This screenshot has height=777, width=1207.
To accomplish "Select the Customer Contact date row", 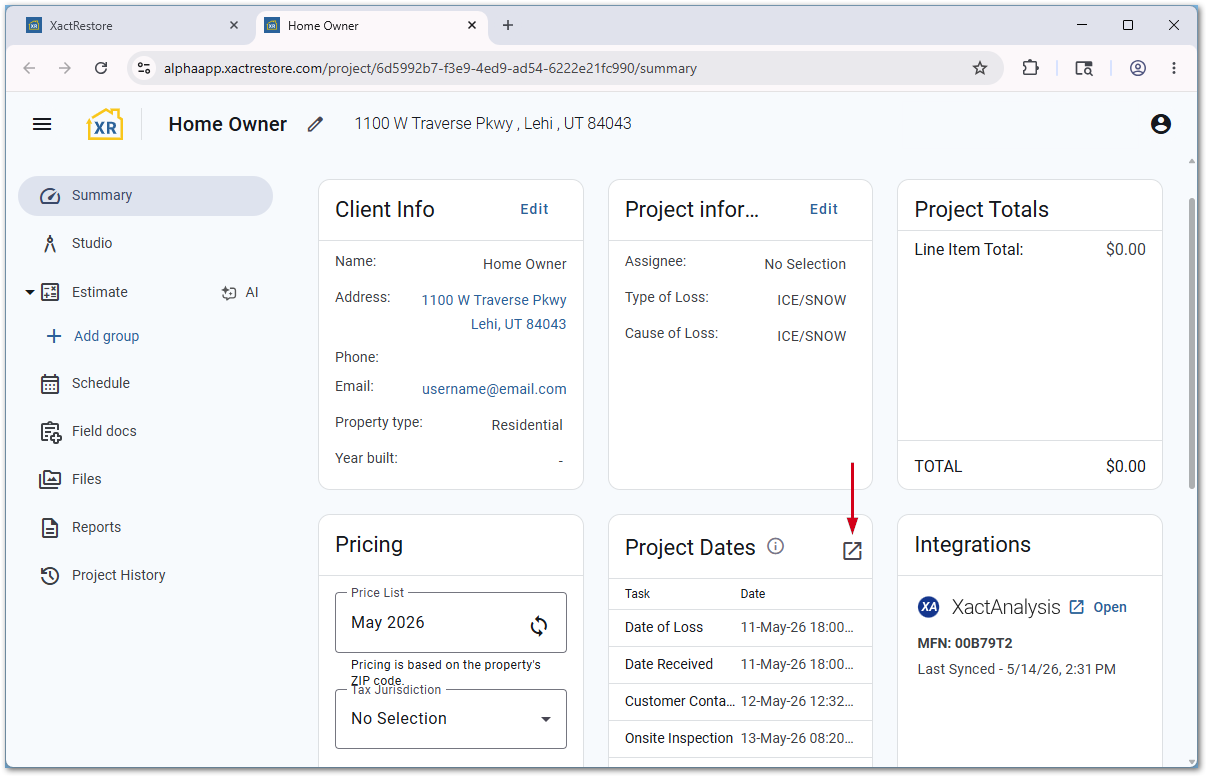I will [x=740, y=702].
